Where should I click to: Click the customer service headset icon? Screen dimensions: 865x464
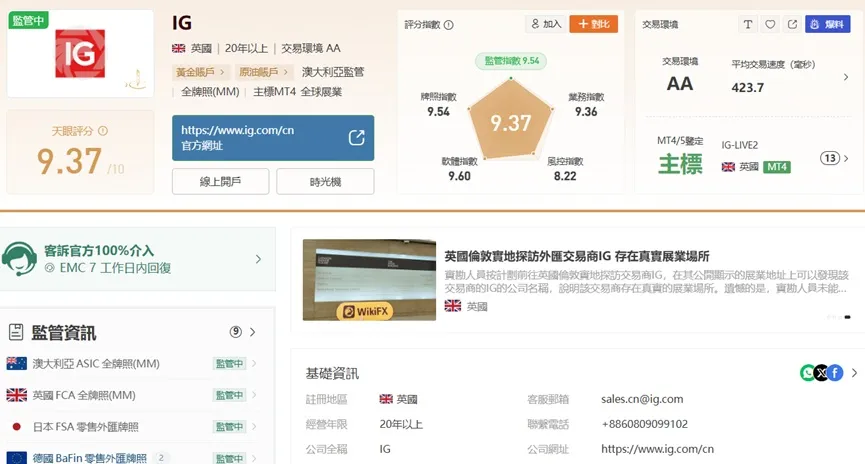tap(19, 259)
